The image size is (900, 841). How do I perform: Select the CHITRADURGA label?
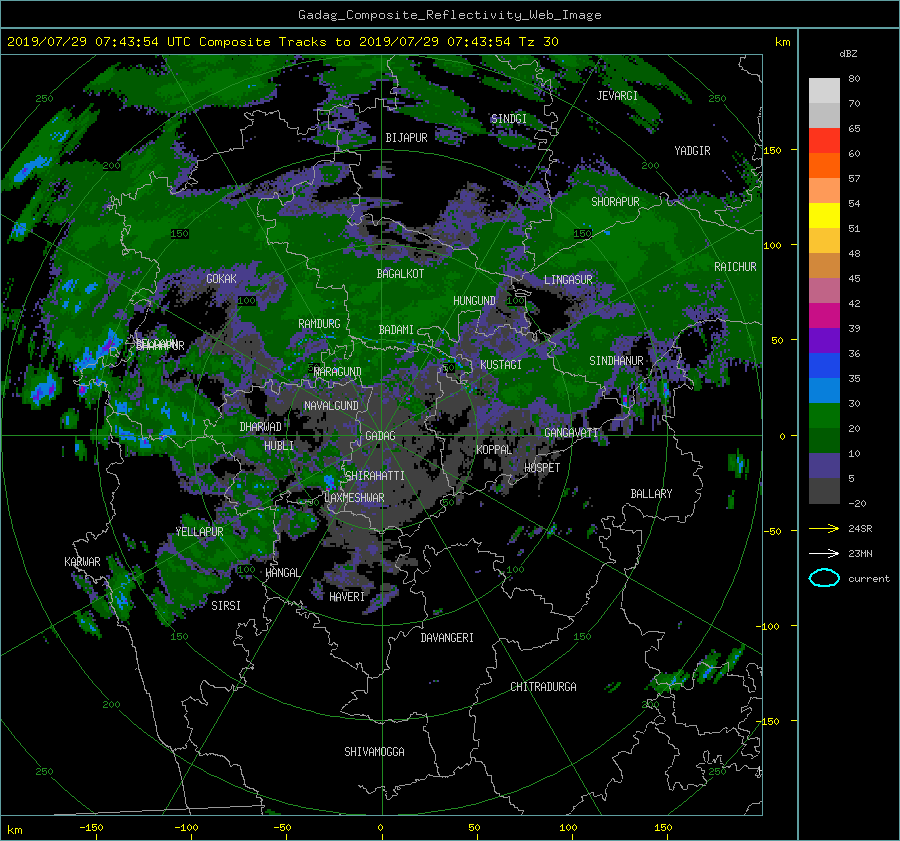(x=544, y=687)
